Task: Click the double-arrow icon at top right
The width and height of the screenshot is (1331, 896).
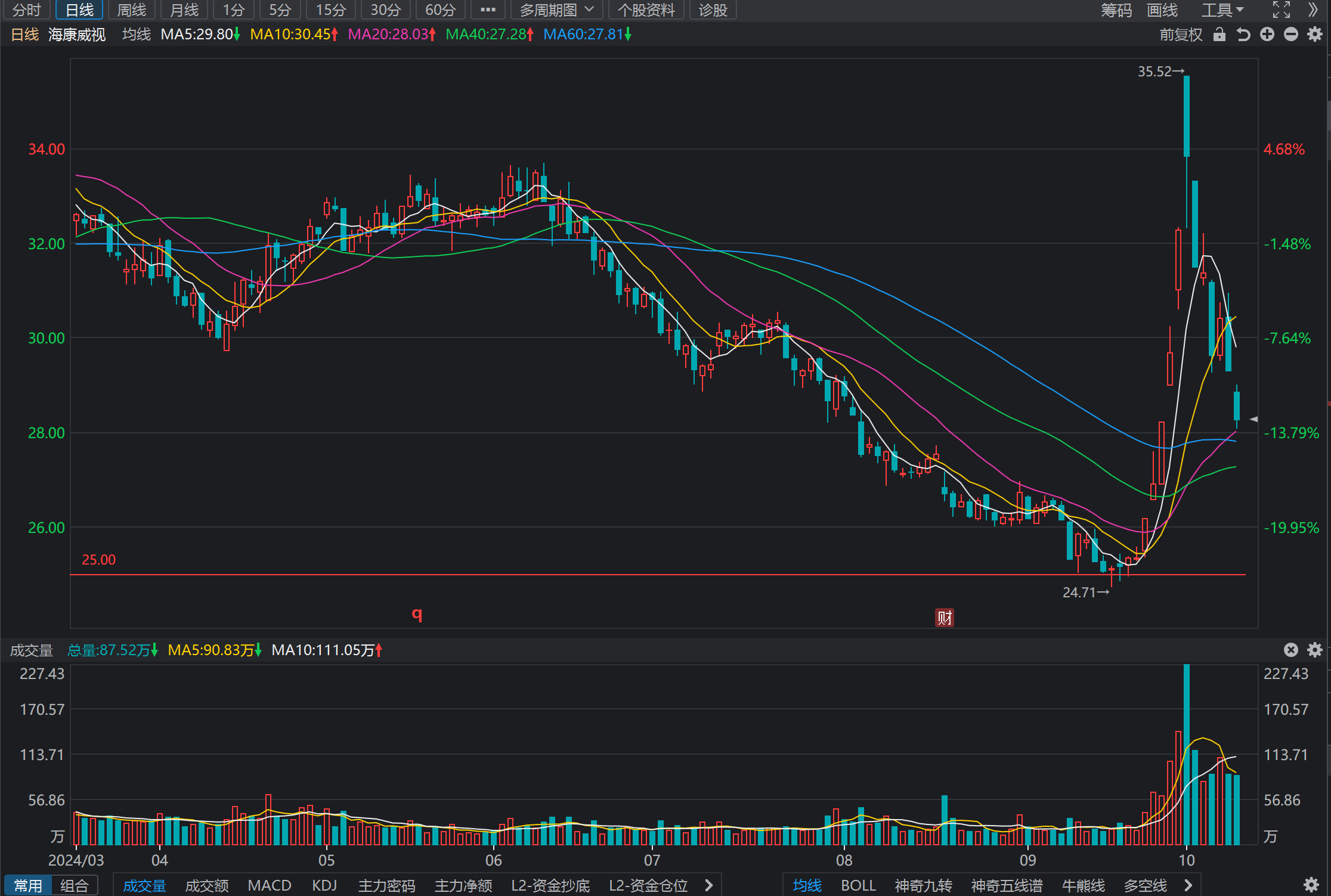Action: (1313, 10)
